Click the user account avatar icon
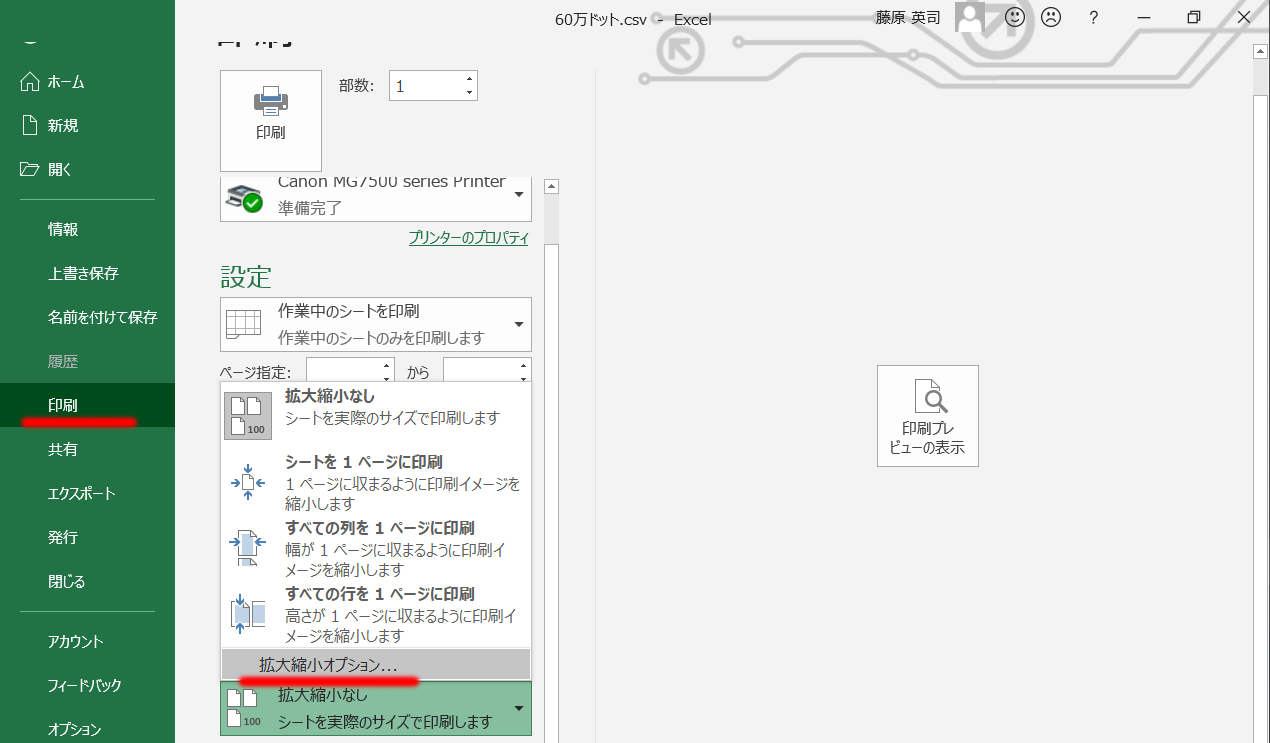 [970, 18]
